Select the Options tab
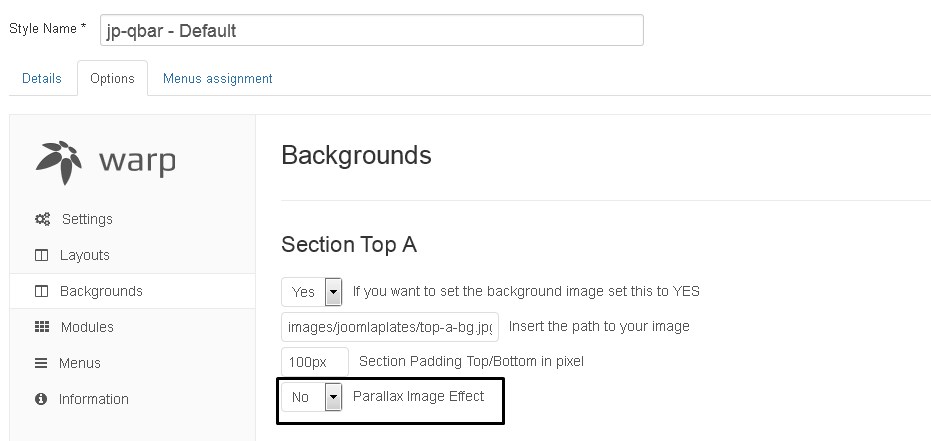The width and height of the screenshot is (931, 441). [112, 78]
